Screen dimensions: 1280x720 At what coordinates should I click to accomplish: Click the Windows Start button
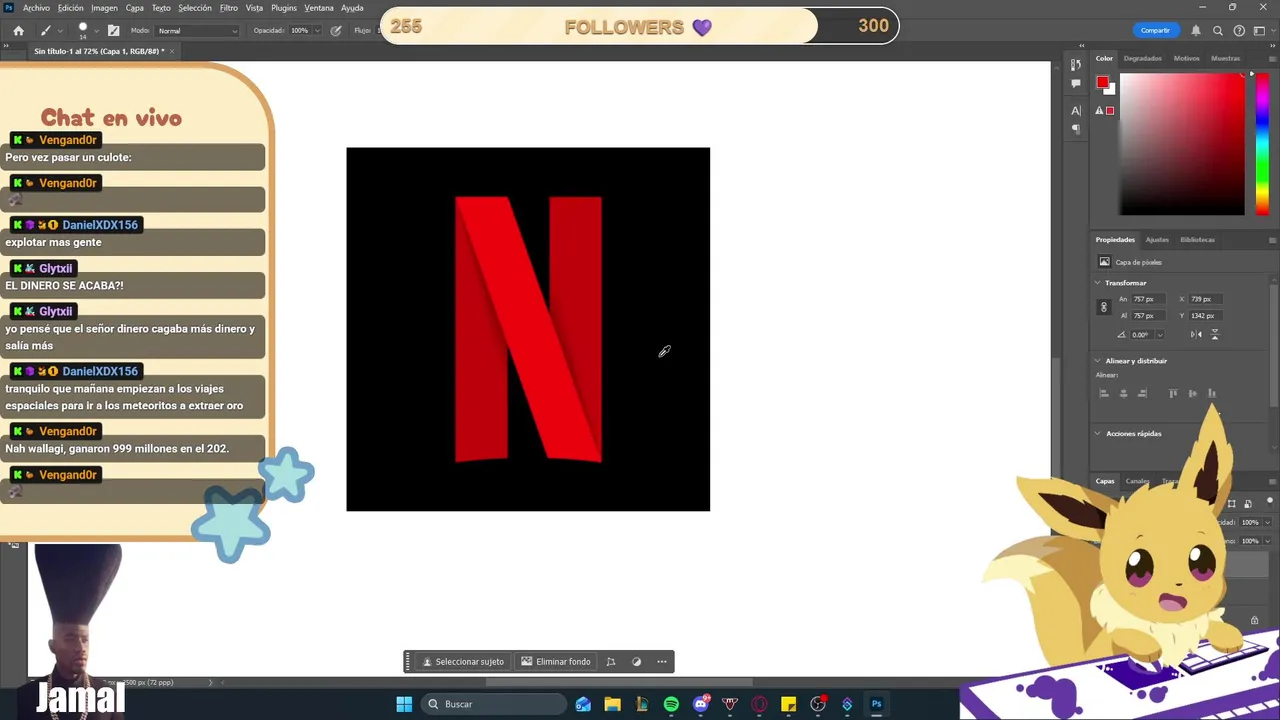click(x=404, y=704)
